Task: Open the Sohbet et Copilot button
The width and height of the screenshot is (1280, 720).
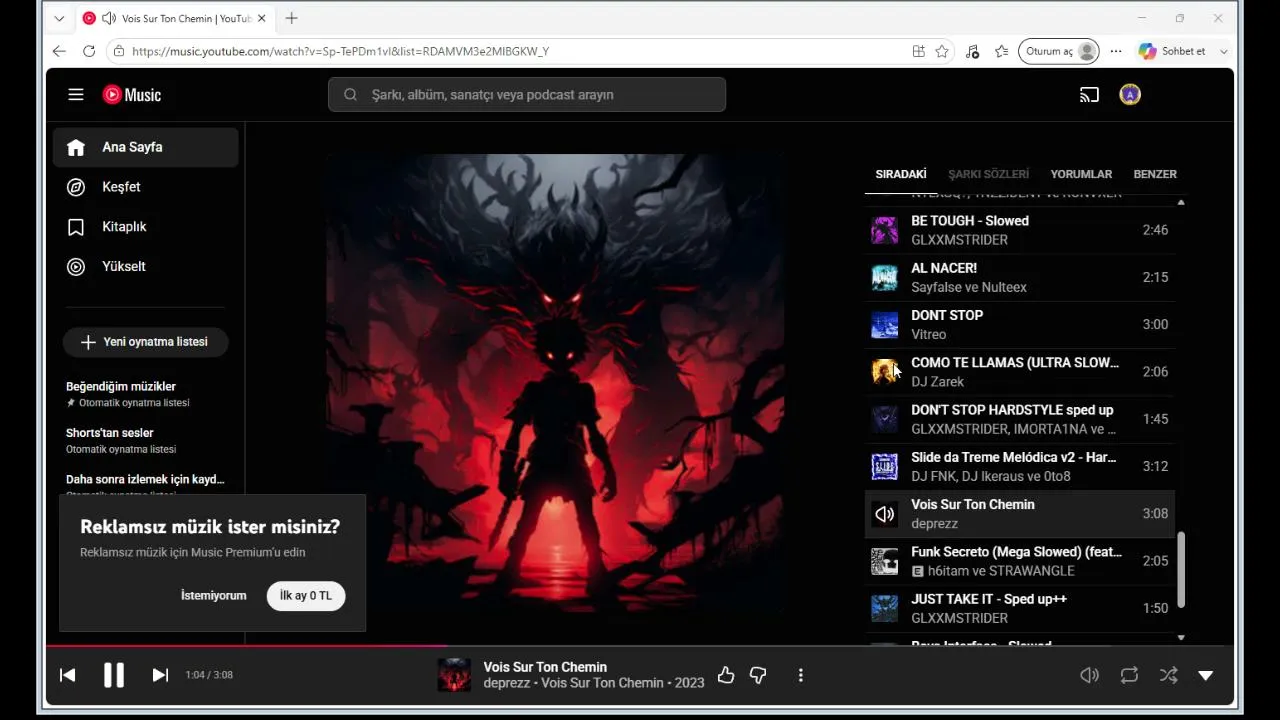Action: point(1172,51)
